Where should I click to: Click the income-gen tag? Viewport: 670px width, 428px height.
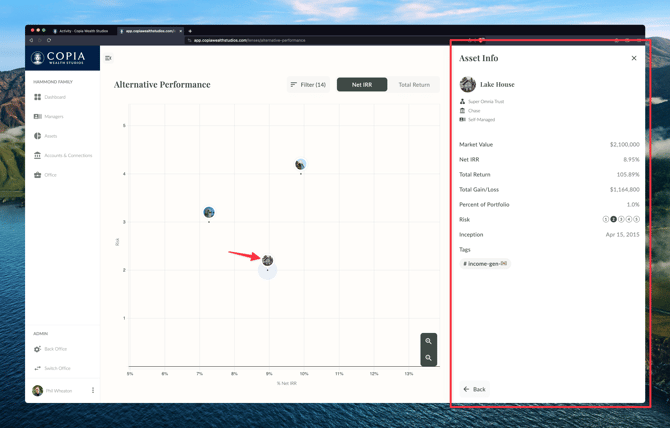[x=485, y=264]
